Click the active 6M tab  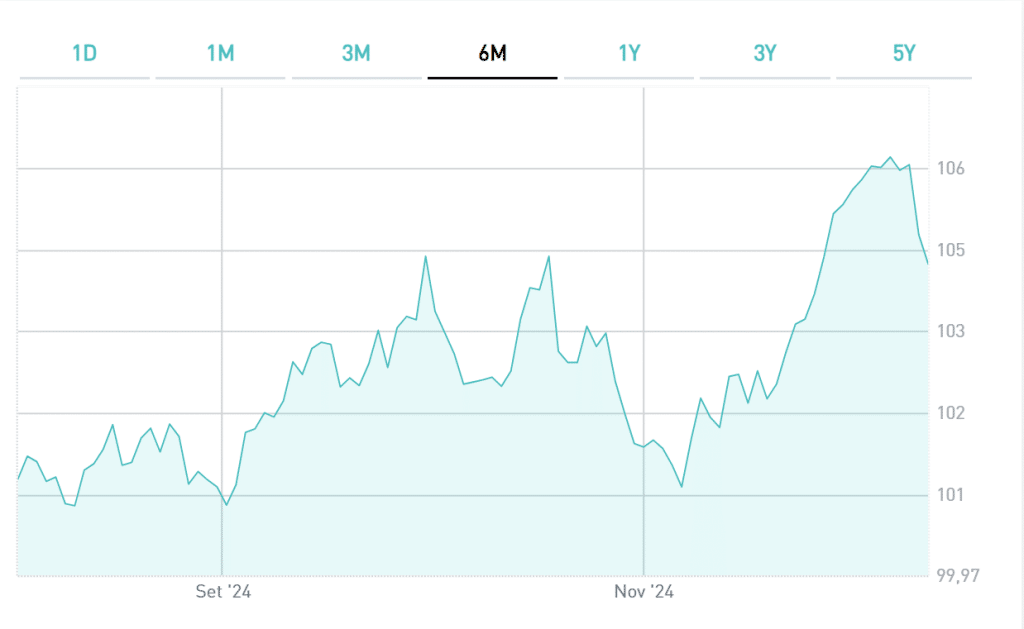tap(492, 54)
